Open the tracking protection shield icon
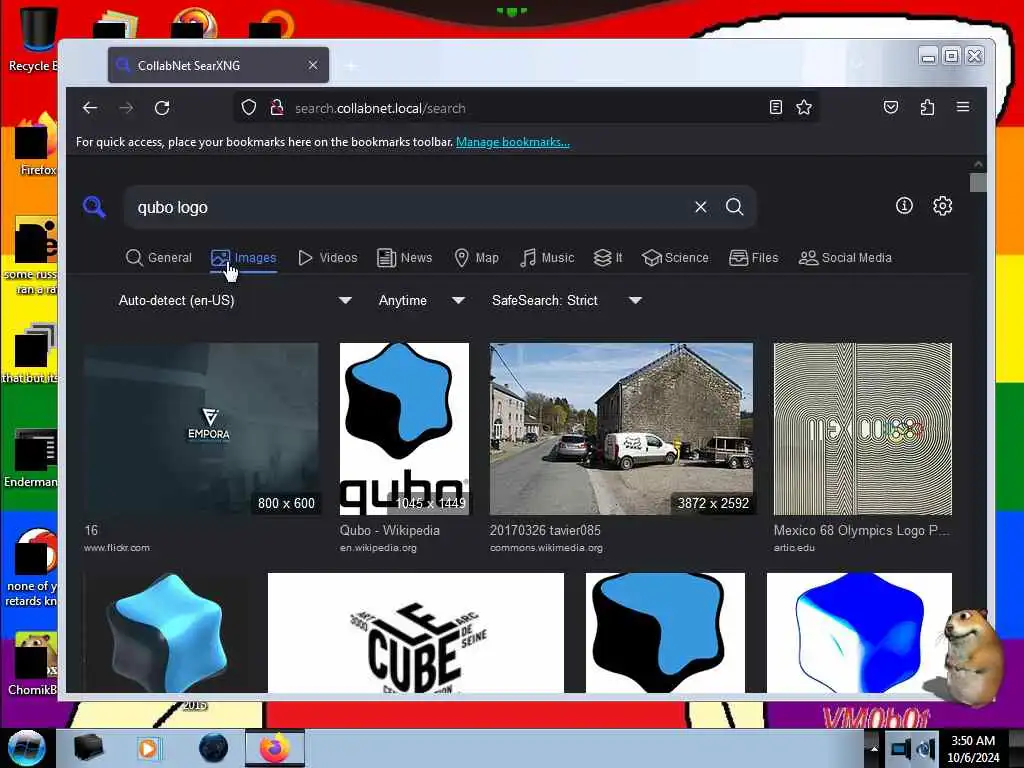The image size is (1024, 768). click(x=249, y=108)
